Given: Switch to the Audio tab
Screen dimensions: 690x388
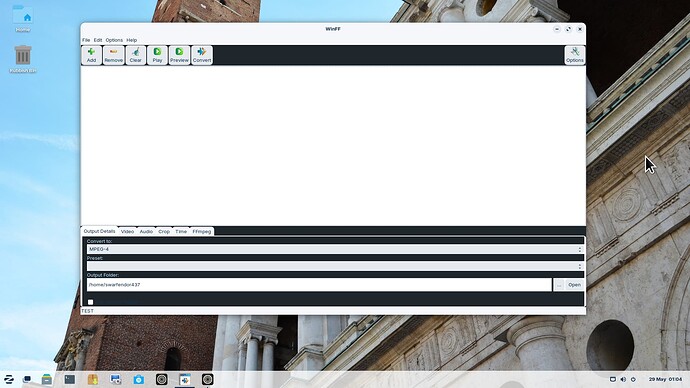Looking at the screenshot, I should pos(146,231).
